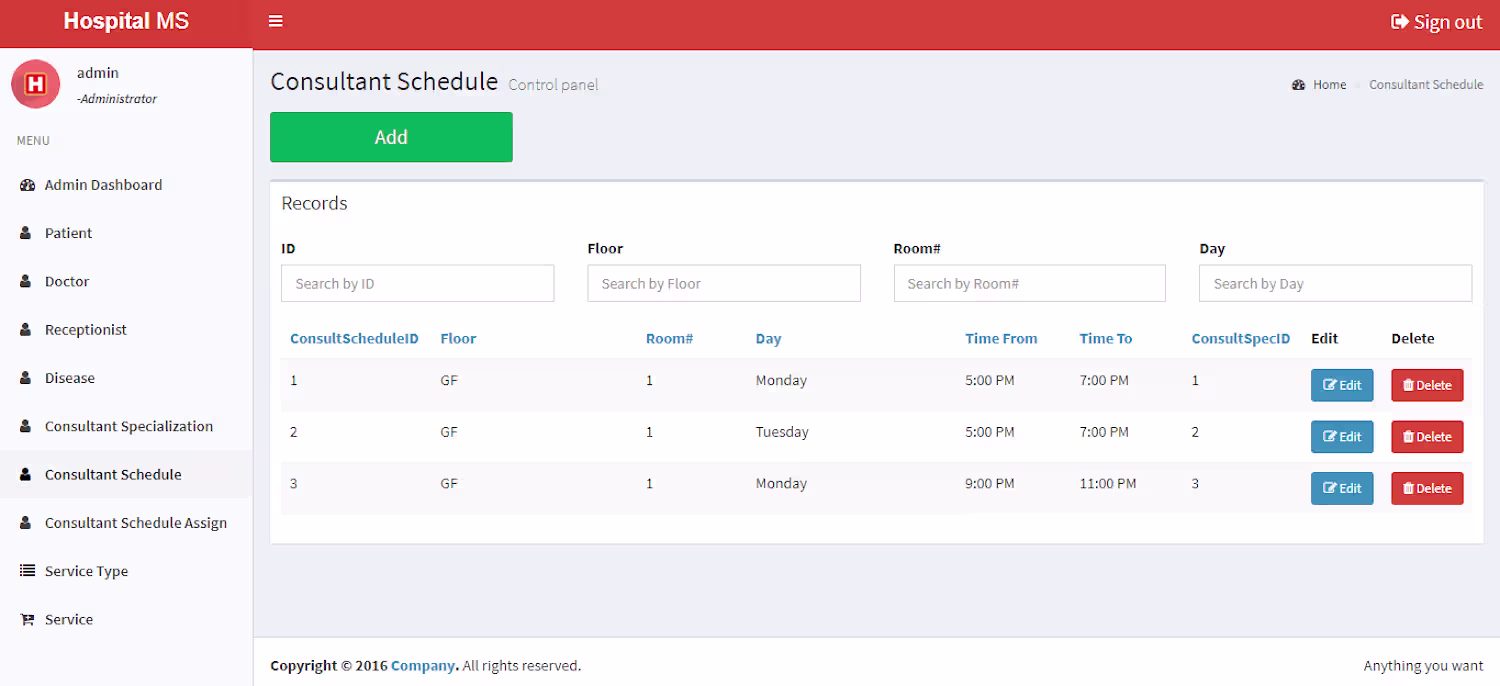Click the Service Type list icon

[27, 571]
